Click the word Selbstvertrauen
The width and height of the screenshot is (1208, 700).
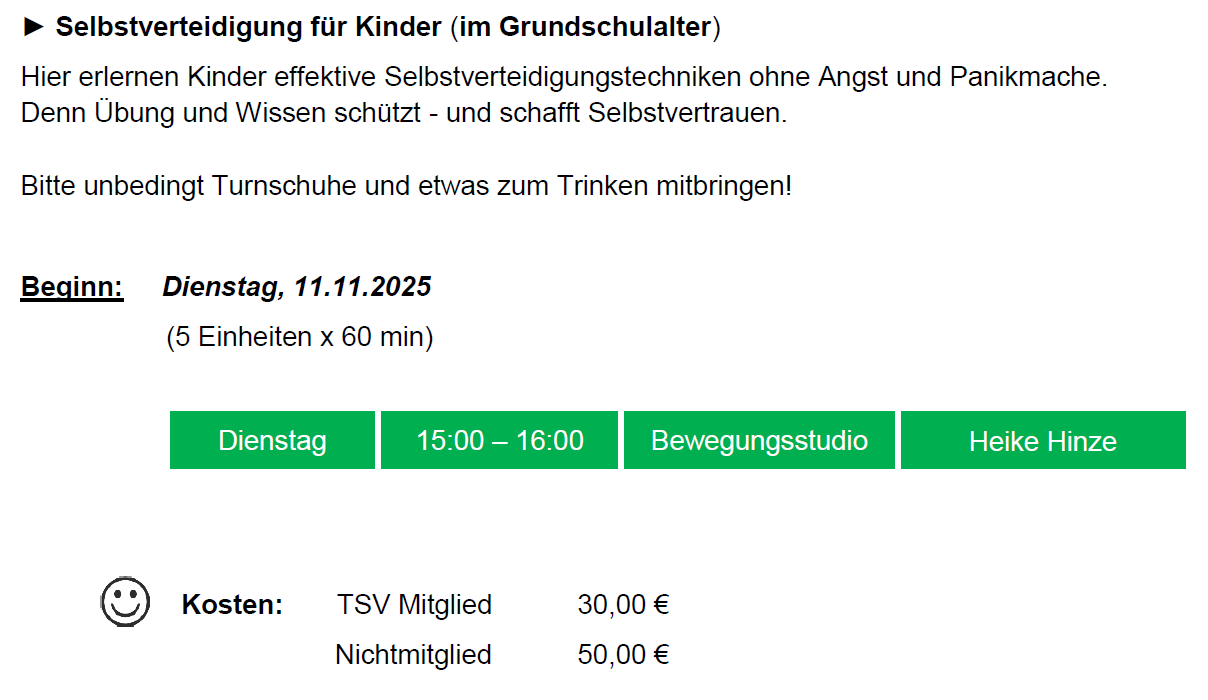coord(688,113)
